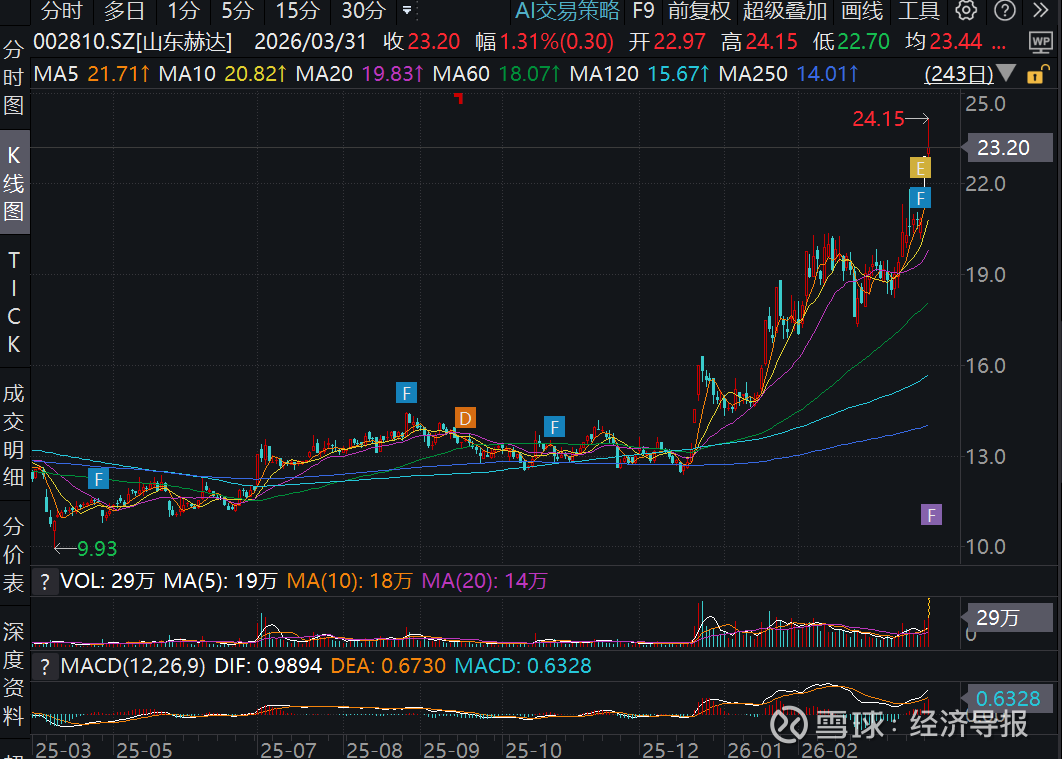The width and height of the screenshot is (1062, 759).
Task: Open MACD indicator help question mark
Action: (x=44, y=667)
